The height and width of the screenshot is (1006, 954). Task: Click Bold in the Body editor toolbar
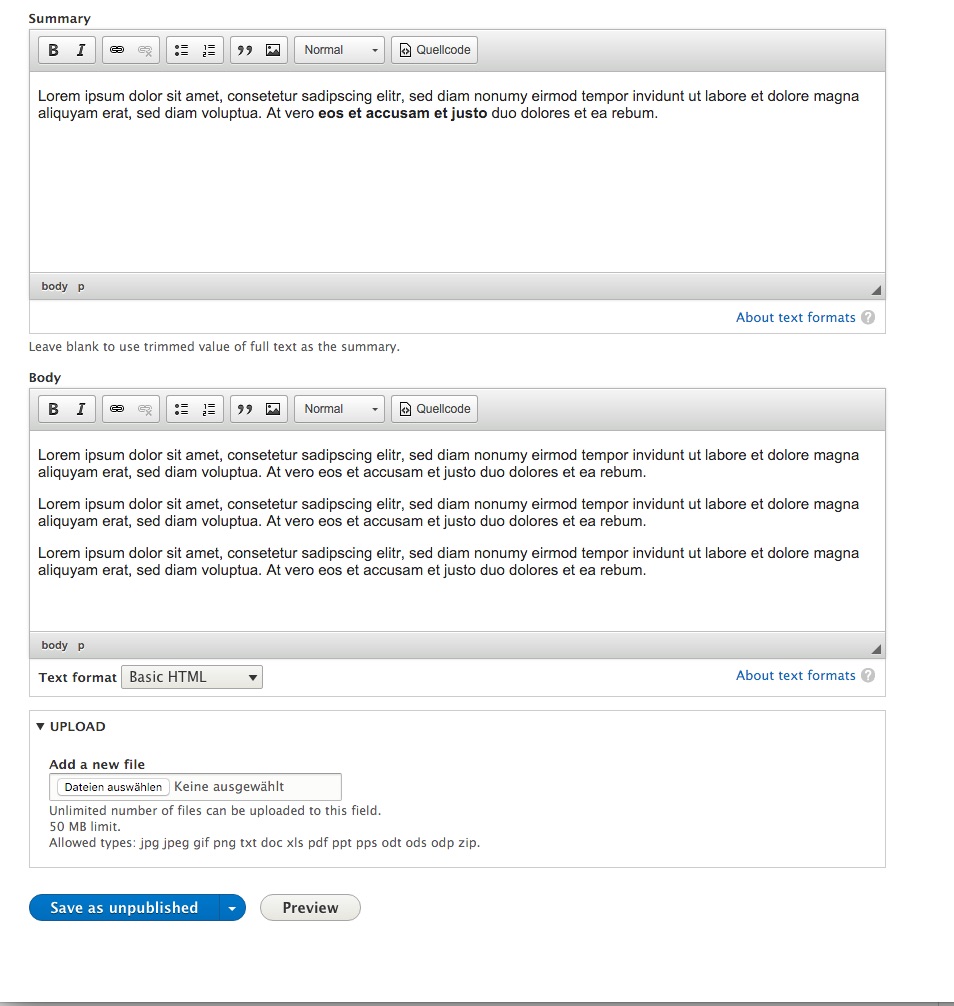coord(53,409)
